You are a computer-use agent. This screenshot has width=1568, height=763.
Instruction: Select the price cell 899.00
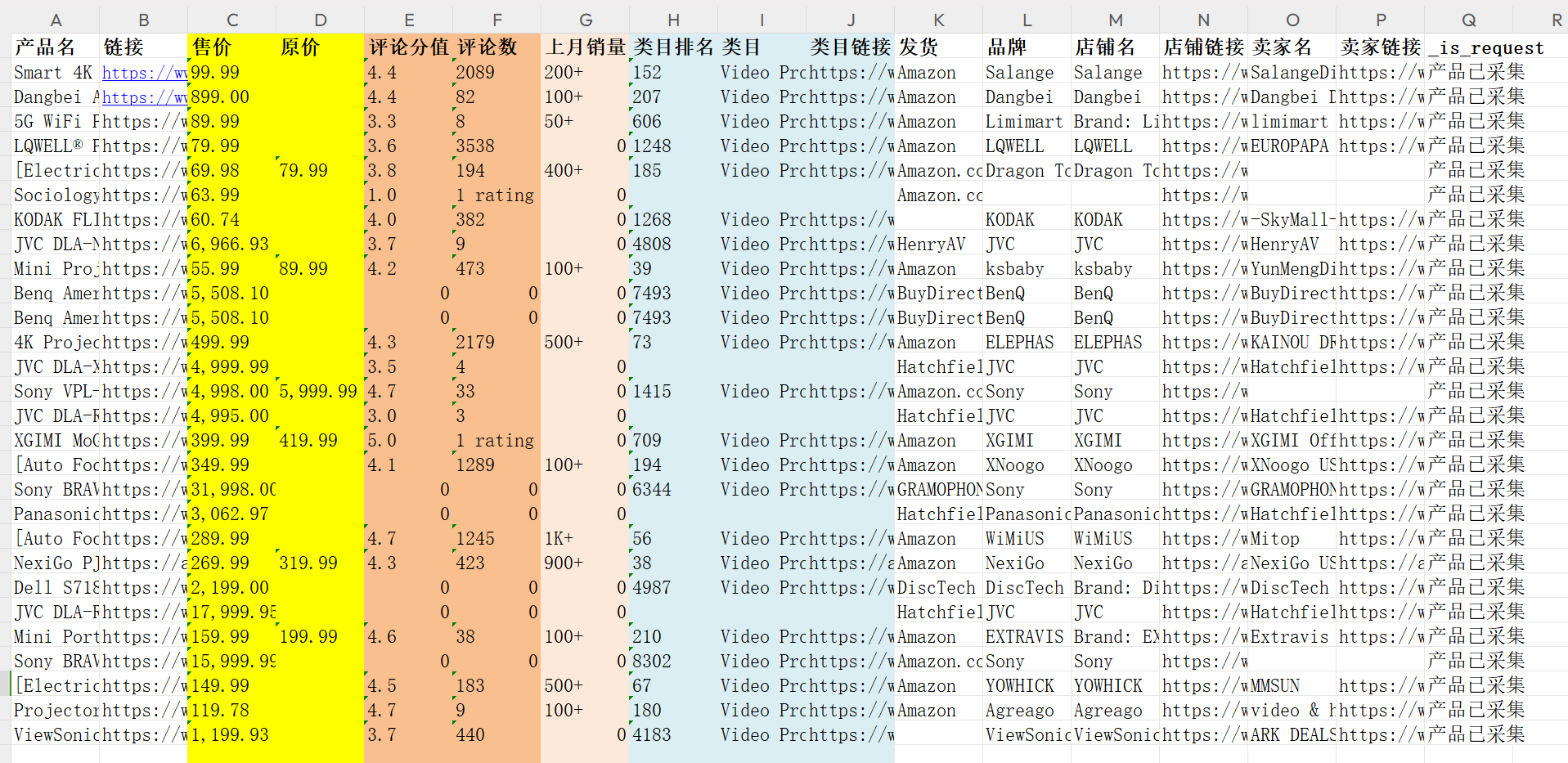pyautogui.click(x=232, y=96)
